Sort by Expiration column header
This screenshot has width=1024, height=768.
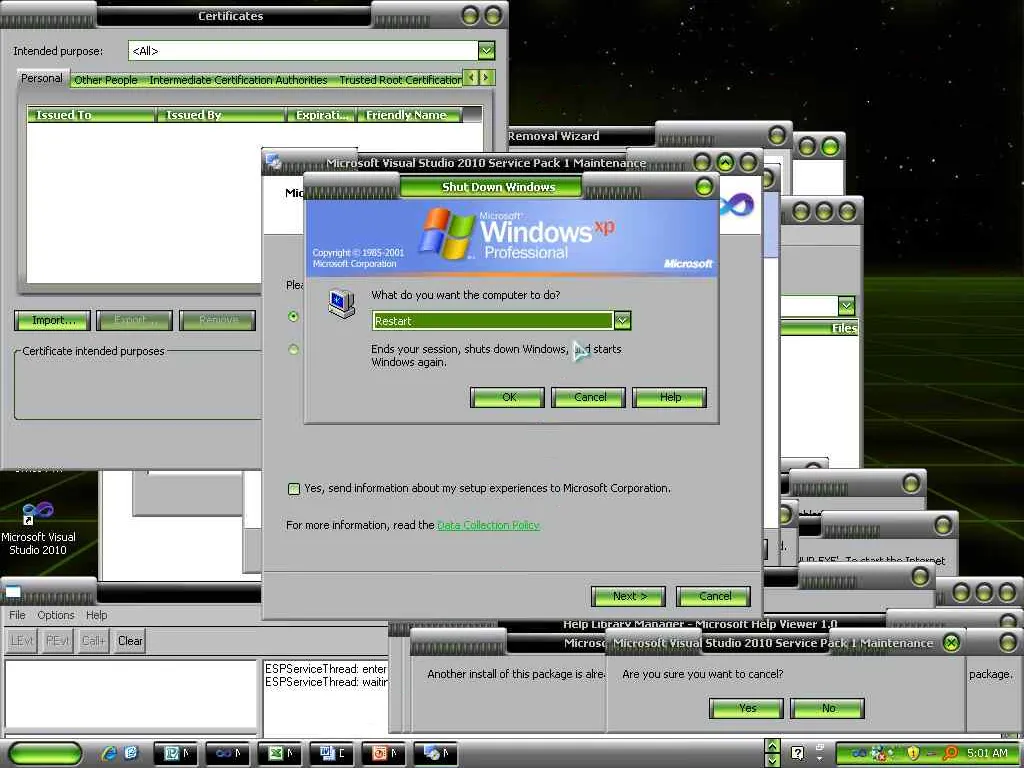[x=321, y=115]
